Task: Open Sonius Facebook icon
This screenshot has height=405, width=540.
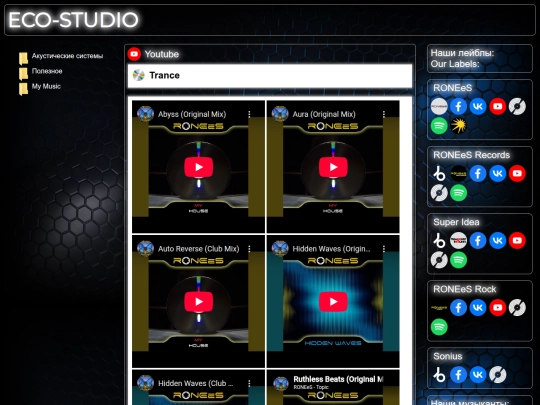Action: [x=458, y=375]
